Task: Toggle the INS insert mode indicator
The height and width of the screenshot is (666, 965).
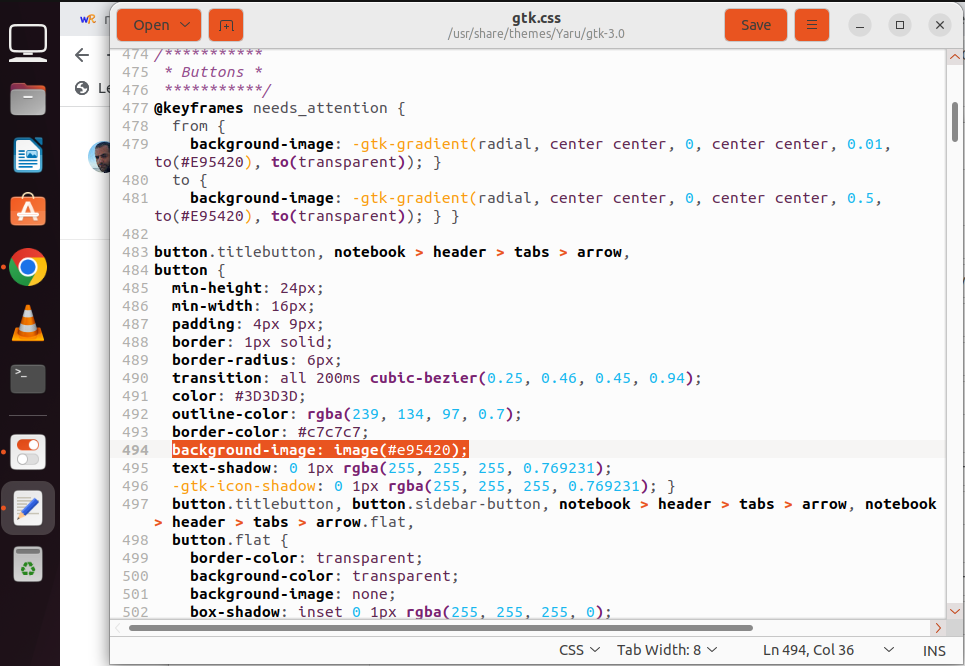Action: click(x=934, y=650)
